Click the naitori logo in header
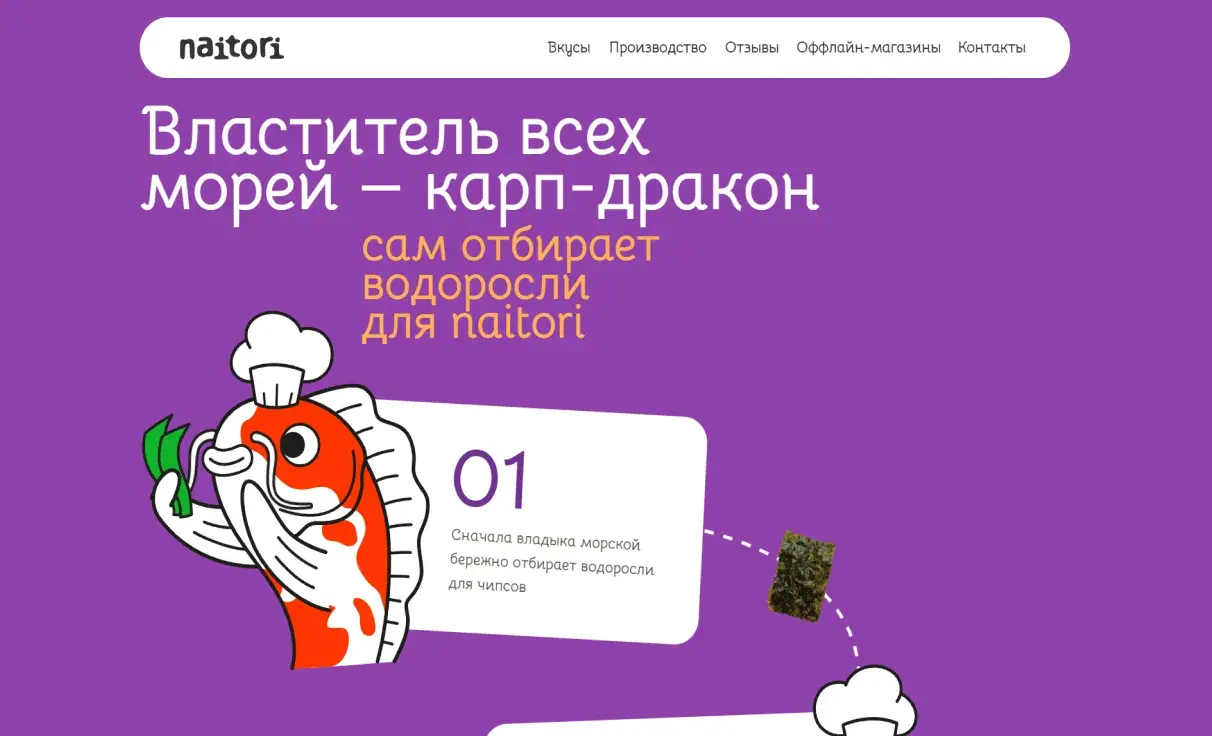The height and width of the screenshot is (736, 1212). [x=231, y=47]
